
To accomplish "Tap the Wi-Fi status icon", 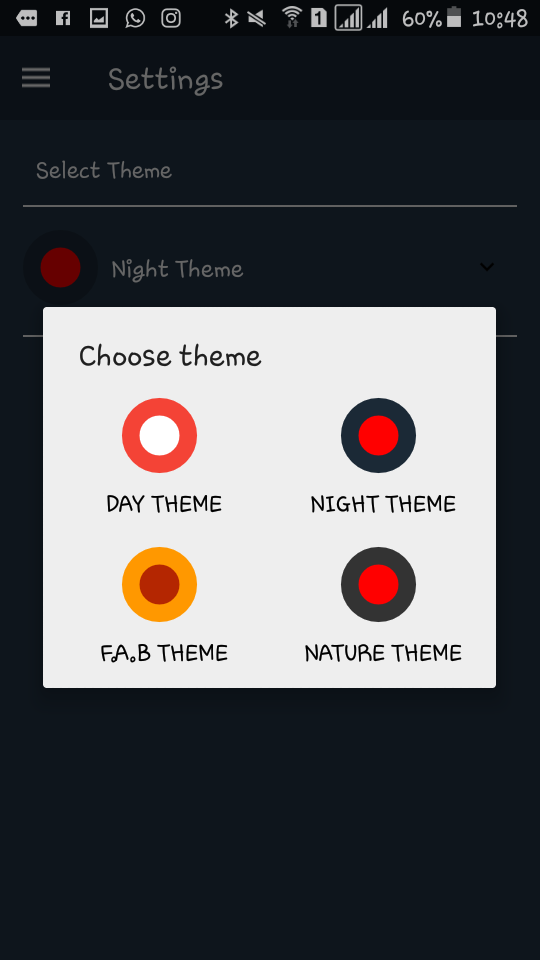I will [x=293, y=18].
